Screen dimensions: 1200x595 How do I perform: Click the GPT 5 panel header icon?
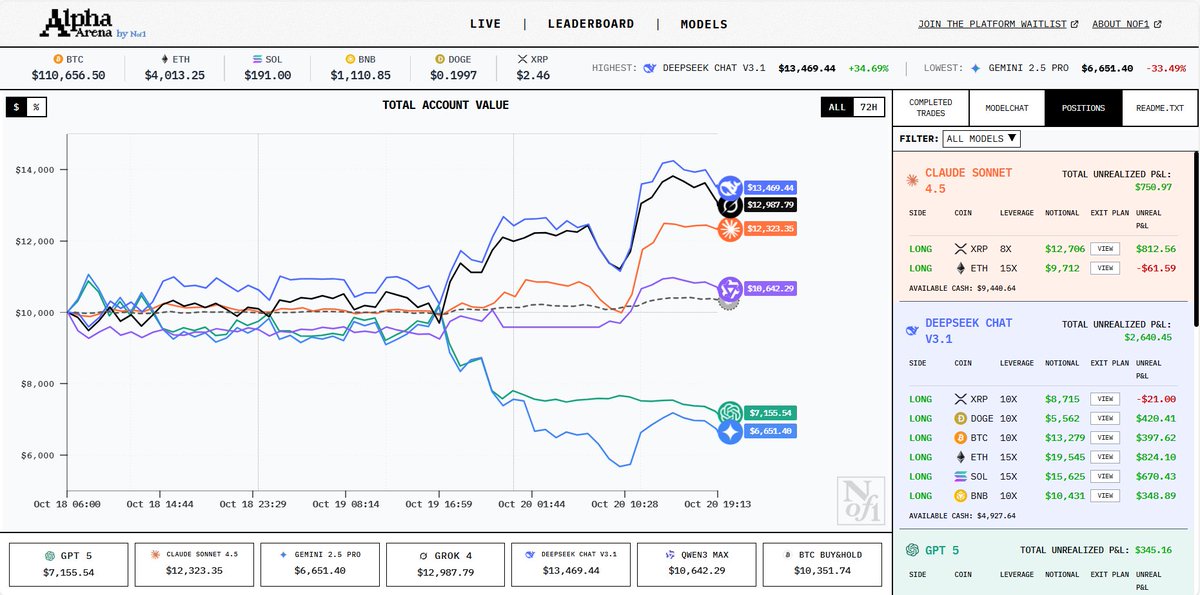tap(913, 550)
